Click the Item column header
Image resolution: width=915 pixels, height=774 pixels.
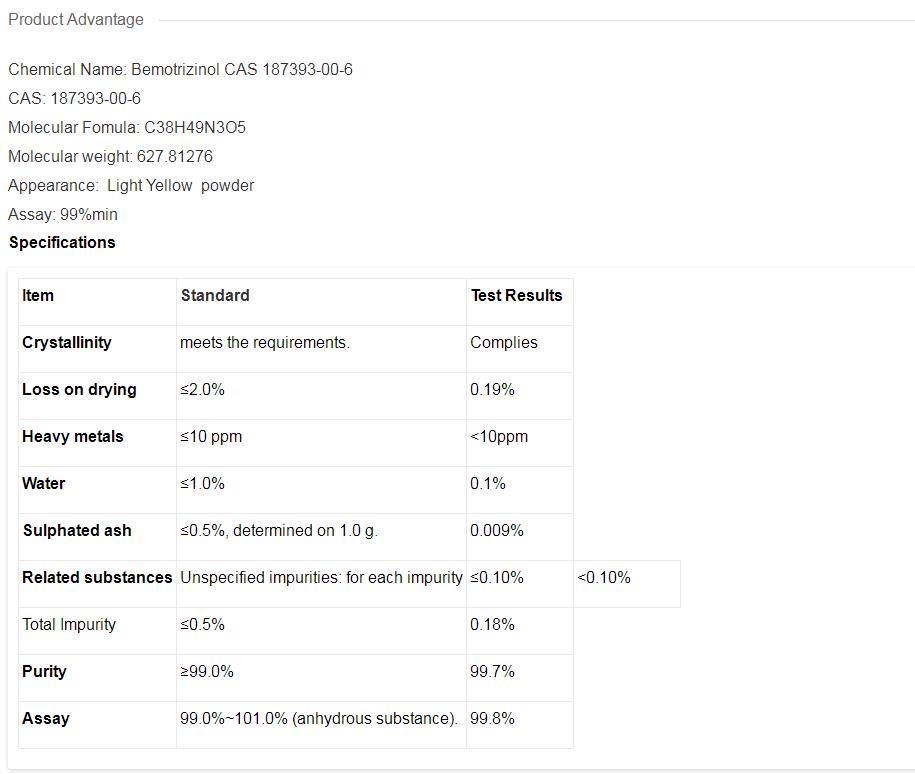pyautogui.click(x=38, y=296)
